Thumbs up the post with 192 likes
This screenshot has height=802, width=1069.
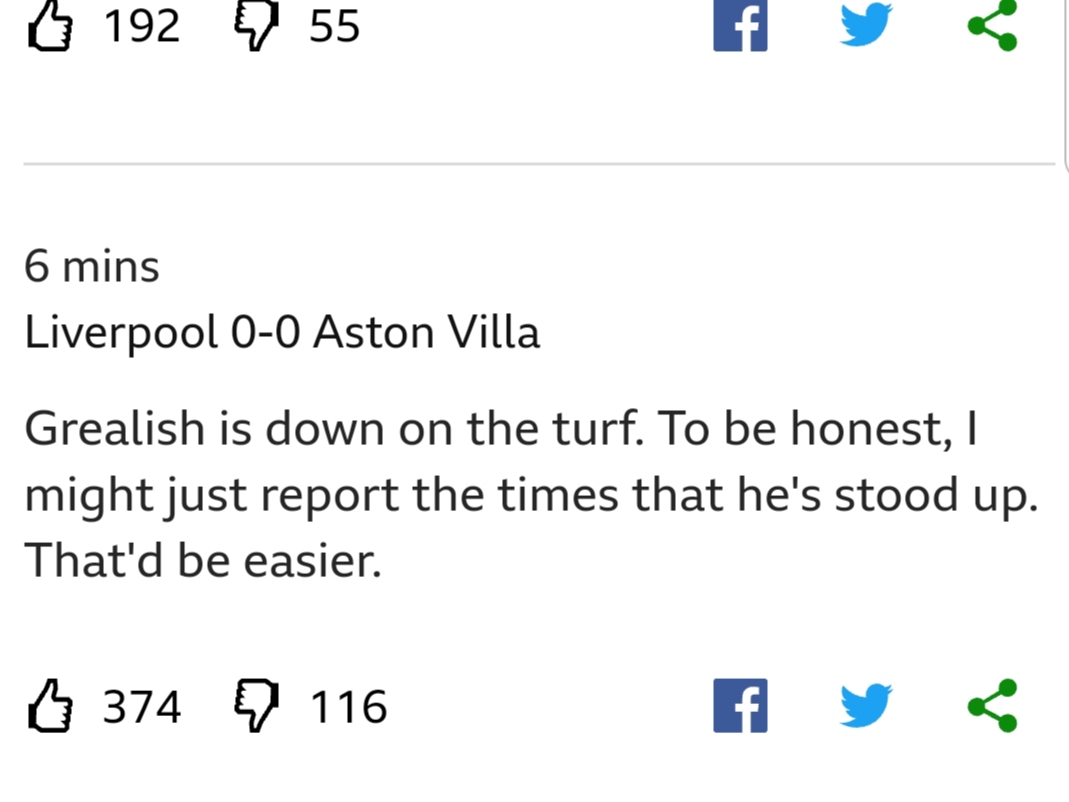[50, 26]
